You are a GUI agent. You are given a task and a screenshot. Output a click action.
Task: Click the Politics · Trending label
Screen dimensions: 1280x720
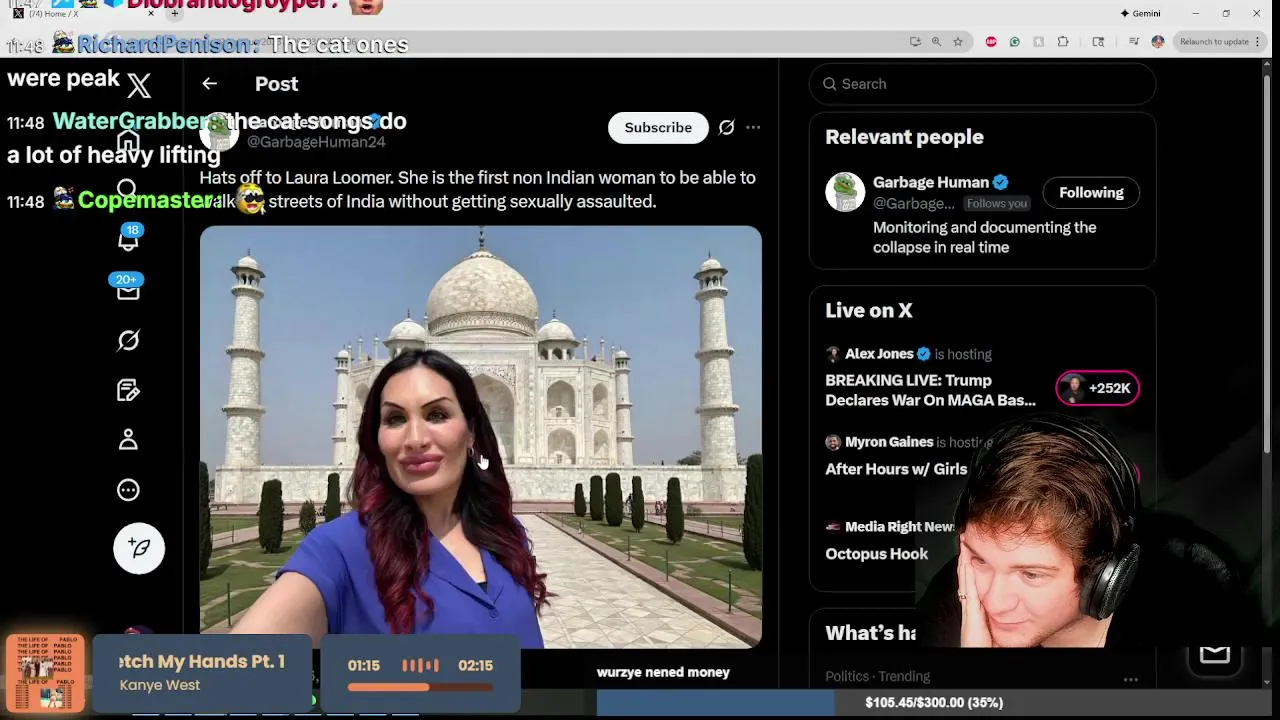click(877, 677)
